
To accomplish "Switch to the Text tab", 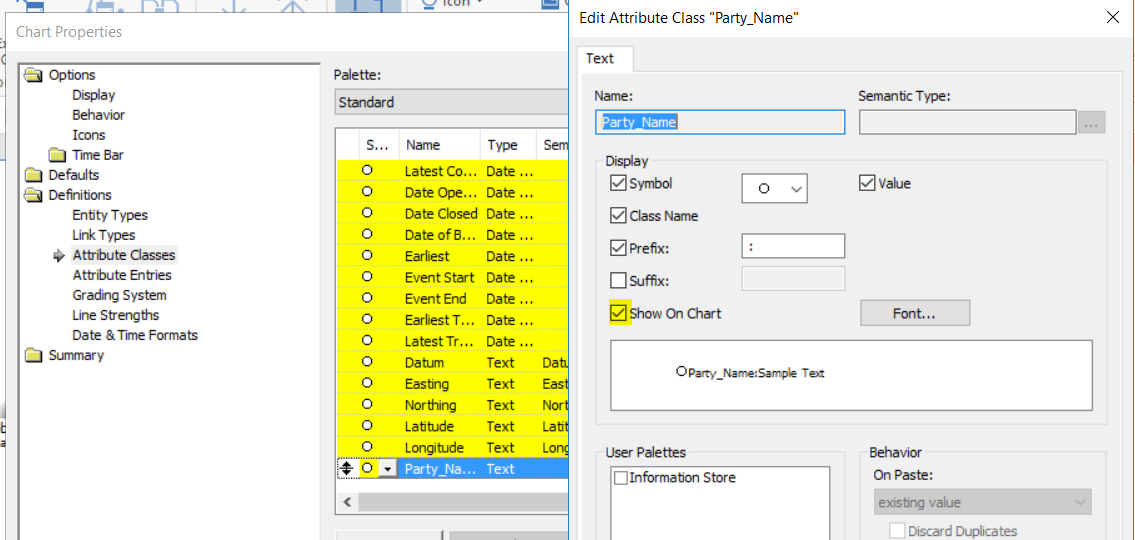I will coord(599,59).
